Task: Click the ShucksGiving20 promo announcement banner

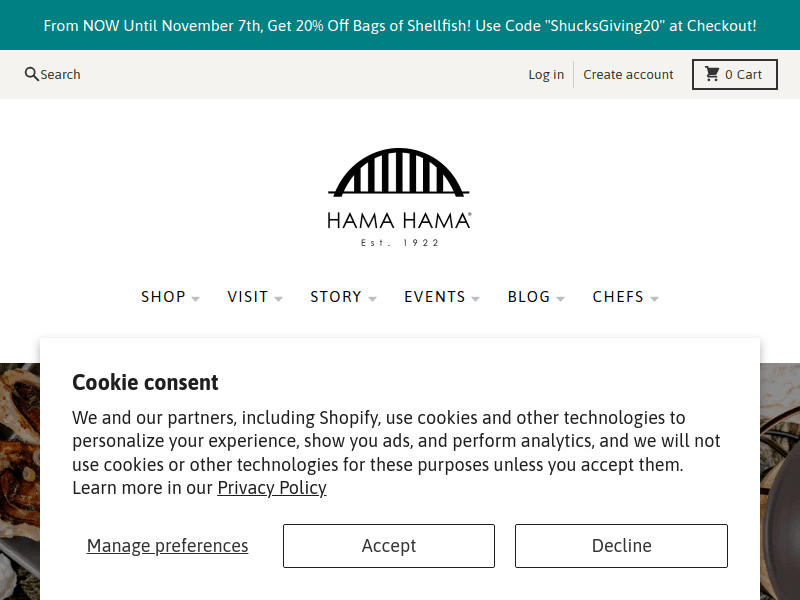Action: click(x=400, y=25)
